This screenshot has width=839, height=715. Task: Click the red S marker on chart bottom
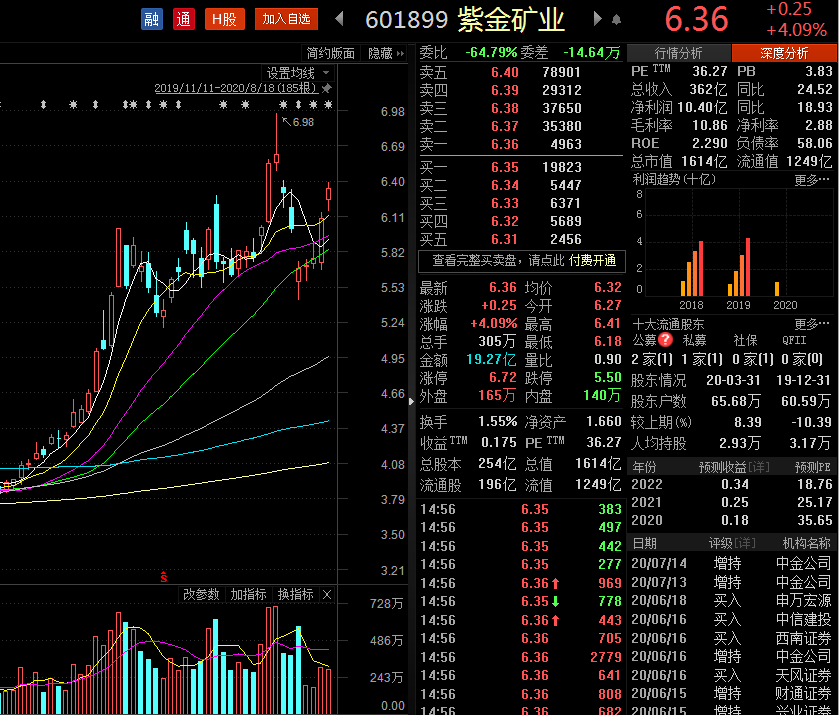pyautogui.click(x=164, y=577)
